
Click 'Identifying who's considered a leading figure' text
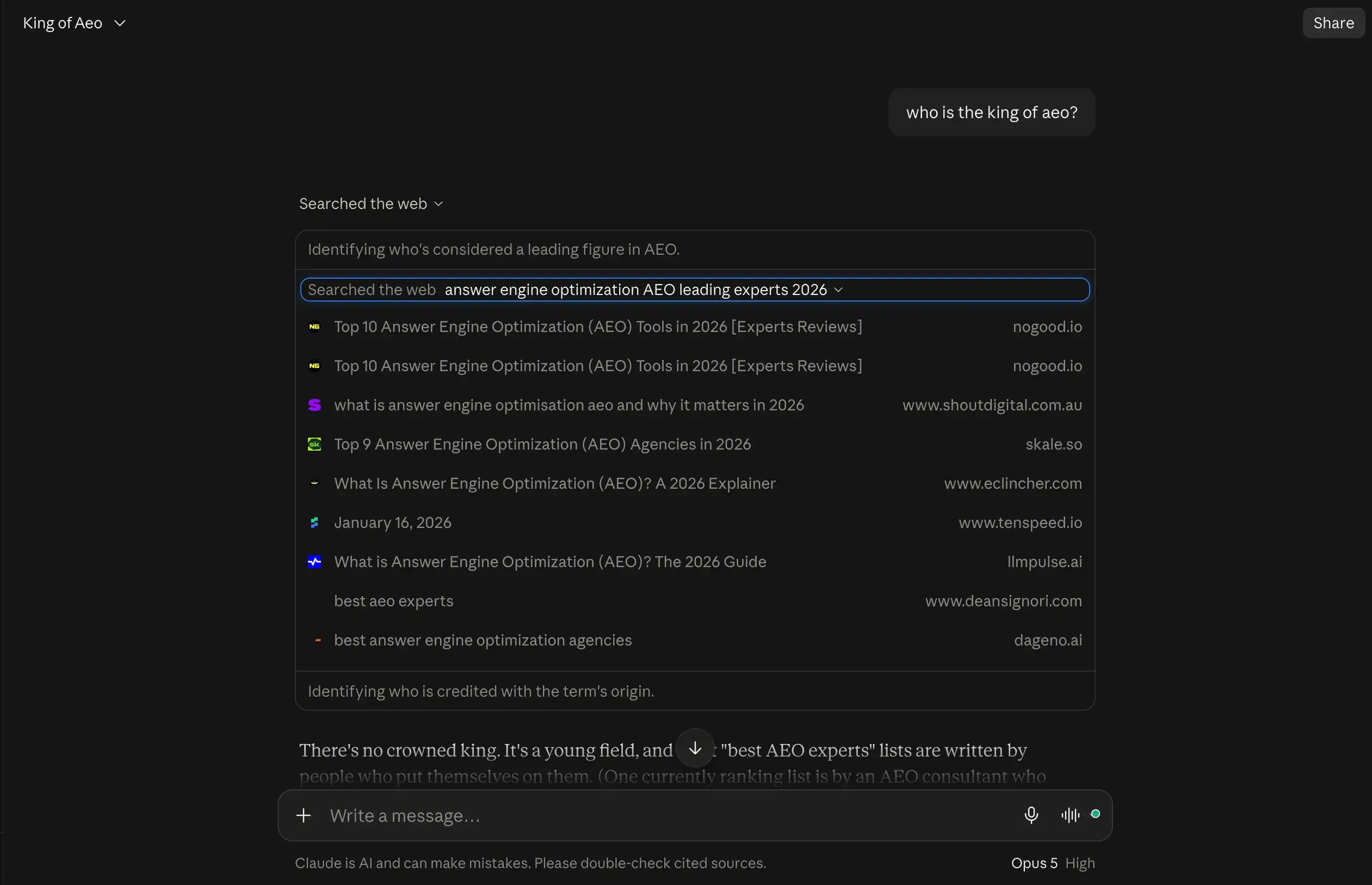click(493, 249)
